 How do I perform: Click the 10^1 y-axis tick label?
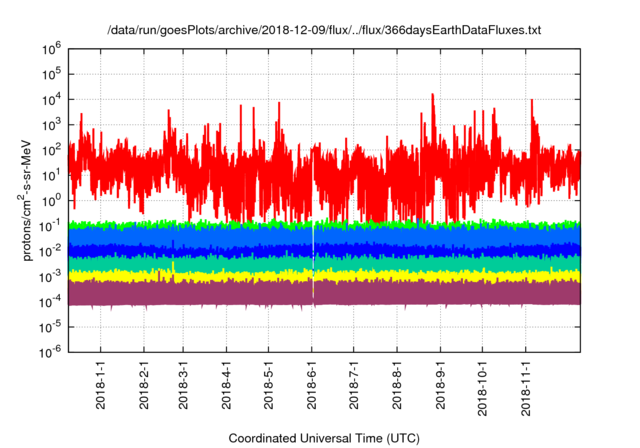(x=51, y=175)
